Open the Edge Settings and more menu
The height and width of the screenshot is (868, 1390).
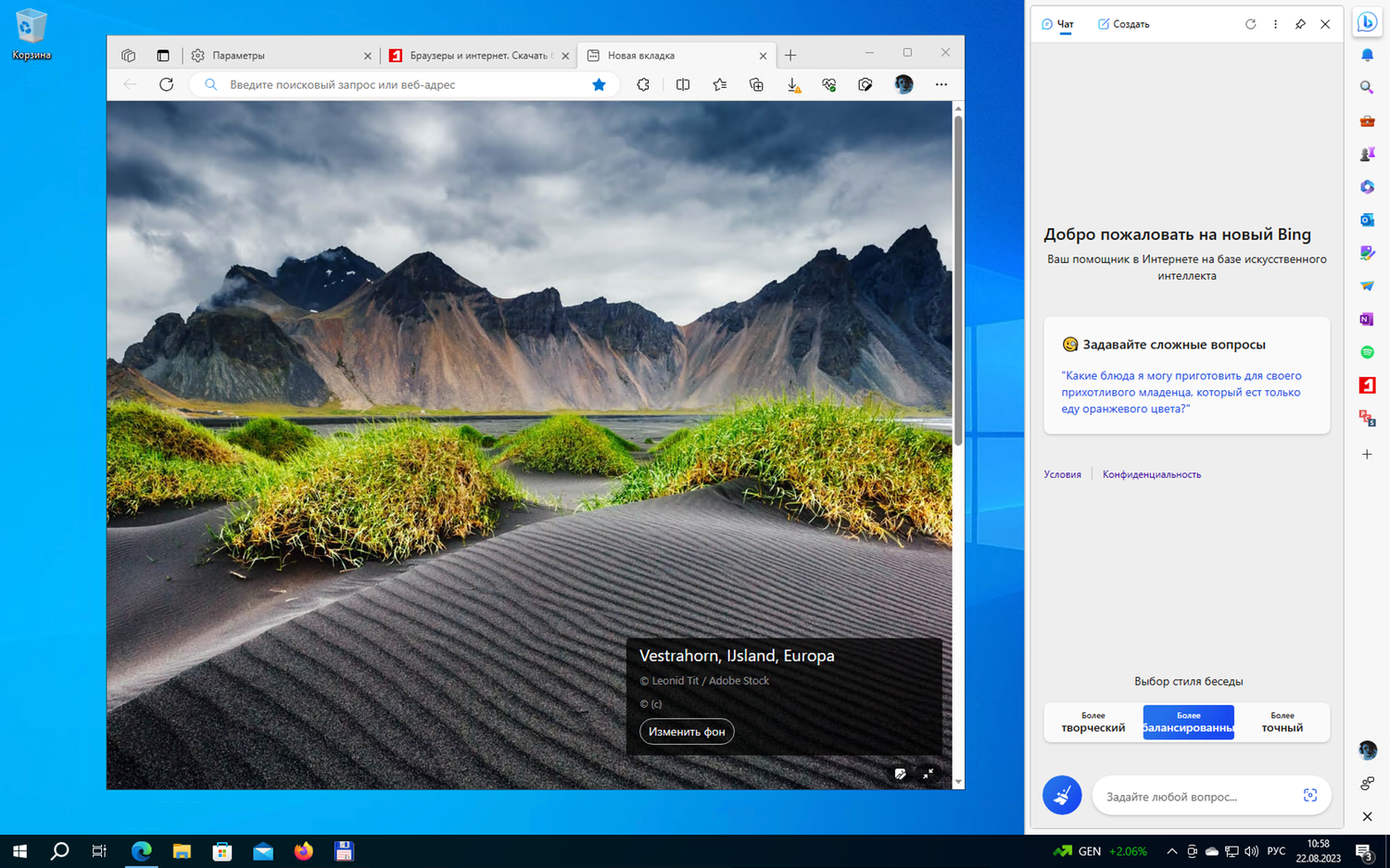941,84
